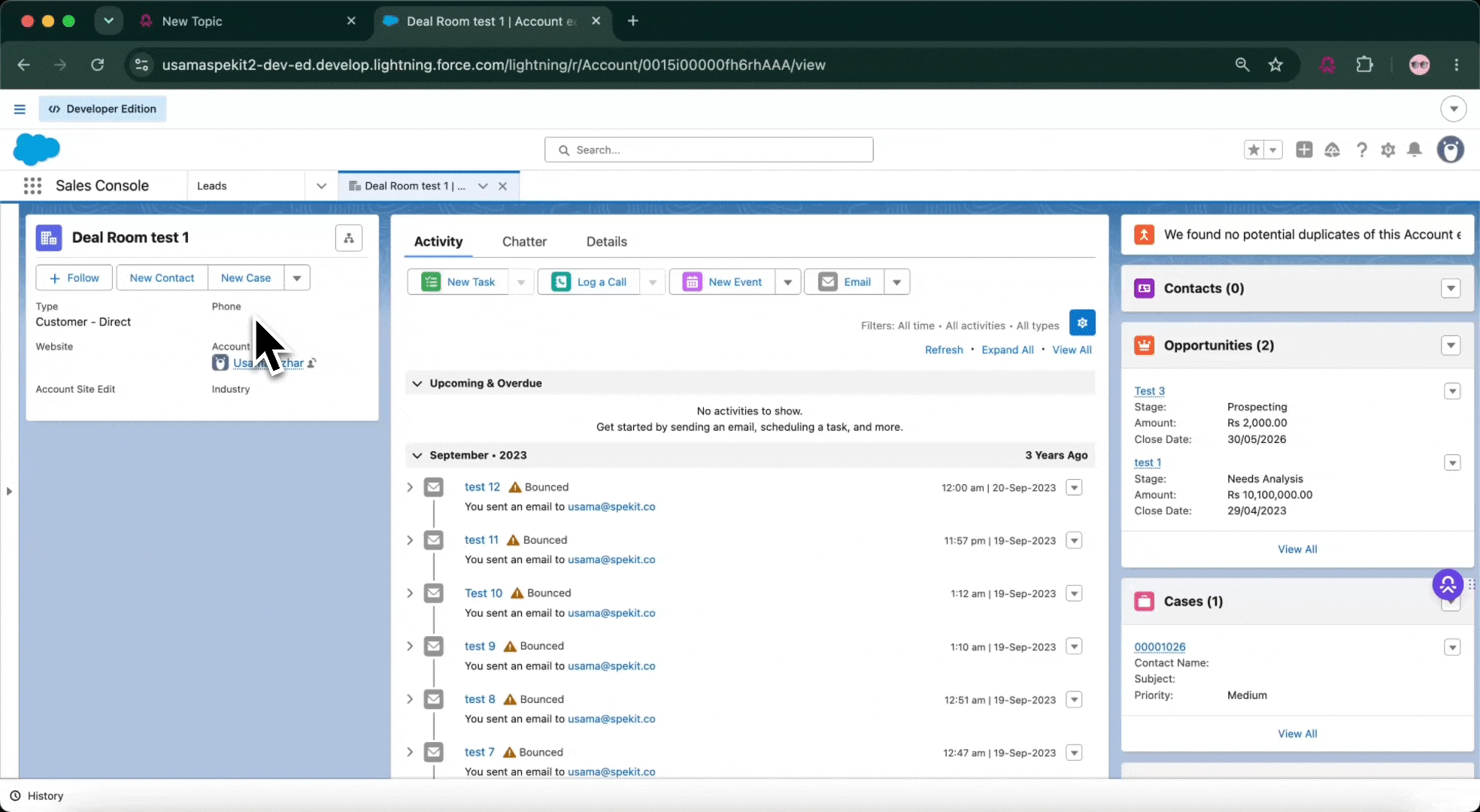This screenshot has height=812, width=1480.
Task: Open the Setup gear icon
Action: (x=1388, y=150)
